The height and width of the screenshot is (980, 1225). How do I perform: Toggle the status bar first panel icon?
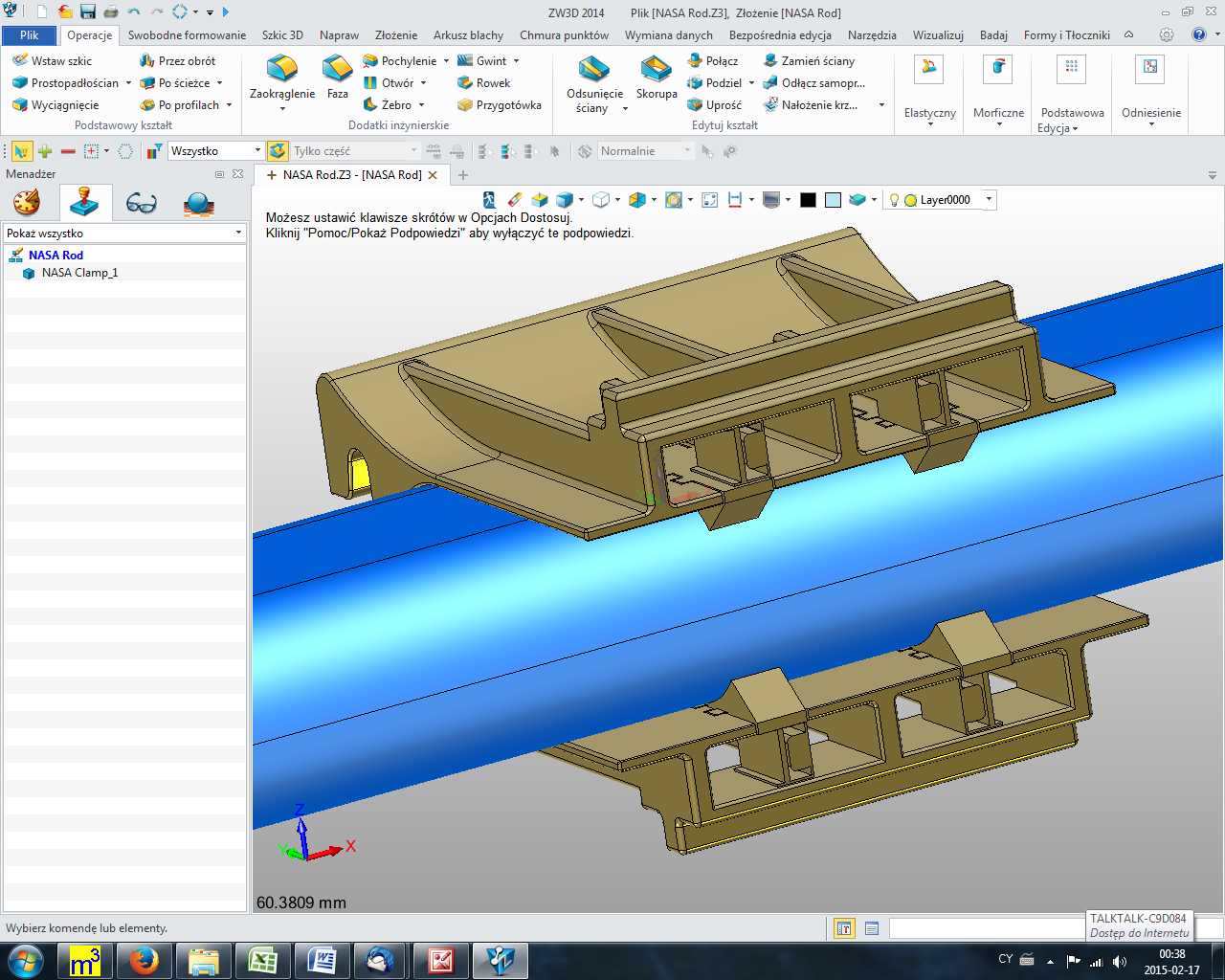point(844,928)
